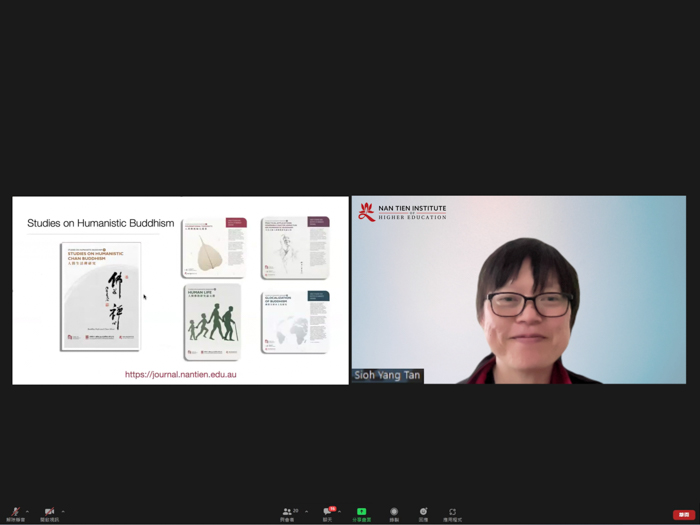Expand the arrow next to chat
The image size is (700, 525).
340,510
